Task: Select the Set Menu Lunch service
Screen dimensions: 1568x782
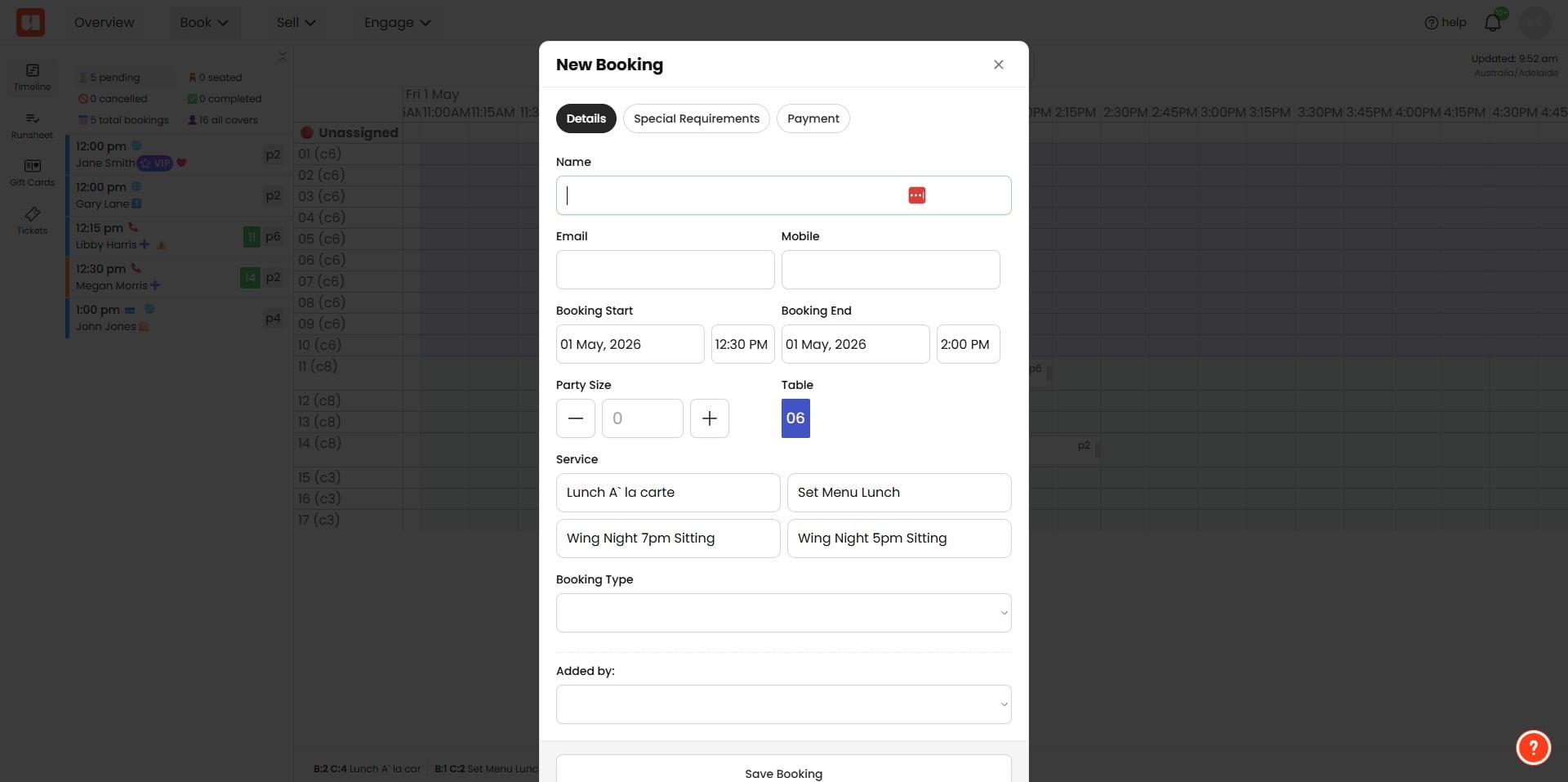Action: point(899,493)
